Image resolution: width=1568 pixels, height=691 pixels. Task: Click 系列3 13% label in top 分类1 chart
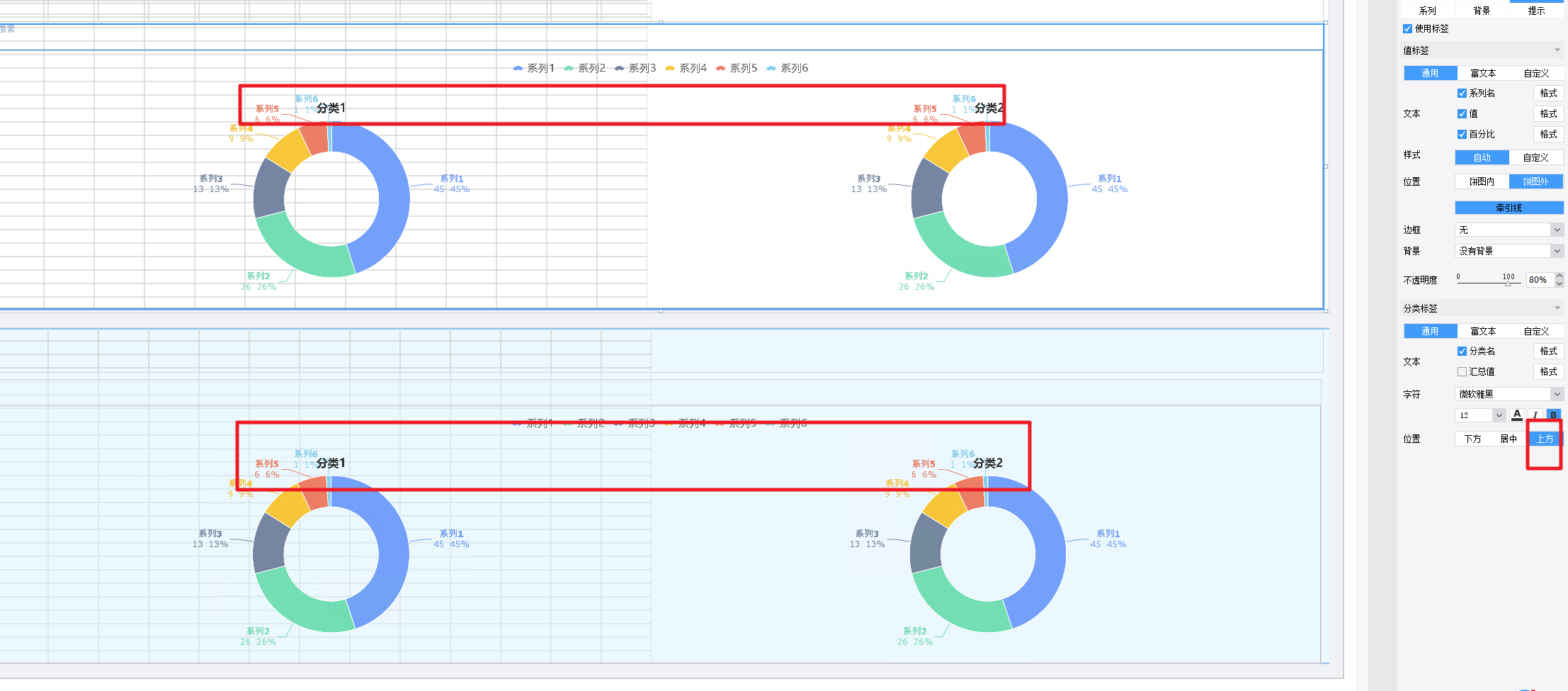(211, 184)
